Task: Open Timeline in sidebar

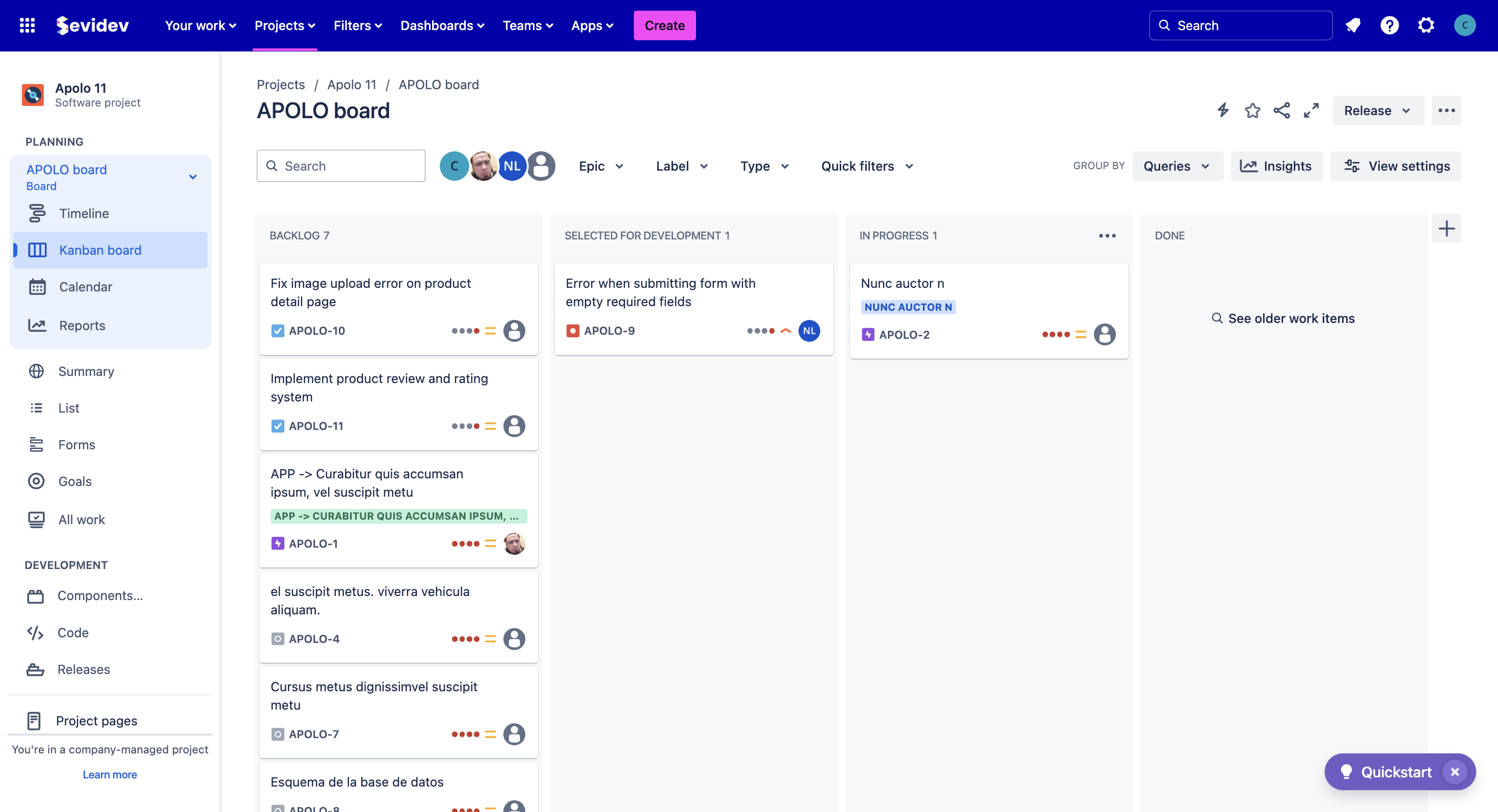Action: point(110,213)
